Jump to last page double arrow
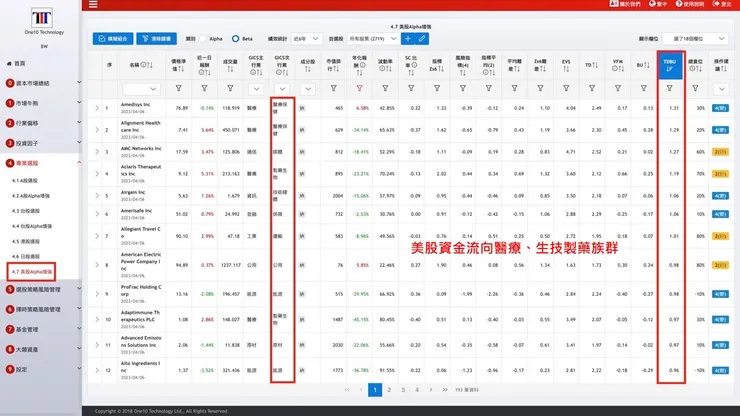 coord(445,390)
